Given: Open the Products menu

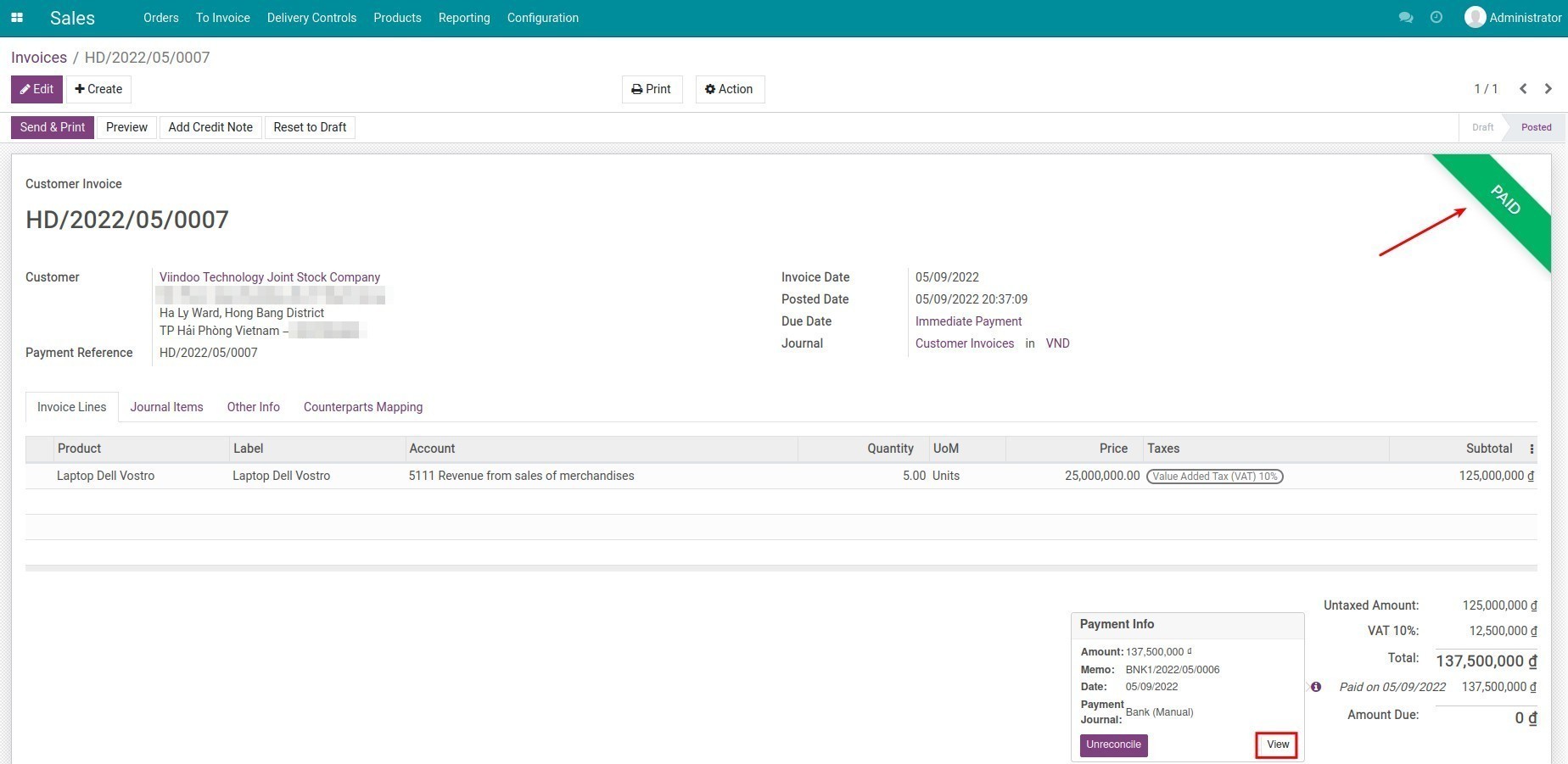Looking at the screenshot, I should coord(397,18).
